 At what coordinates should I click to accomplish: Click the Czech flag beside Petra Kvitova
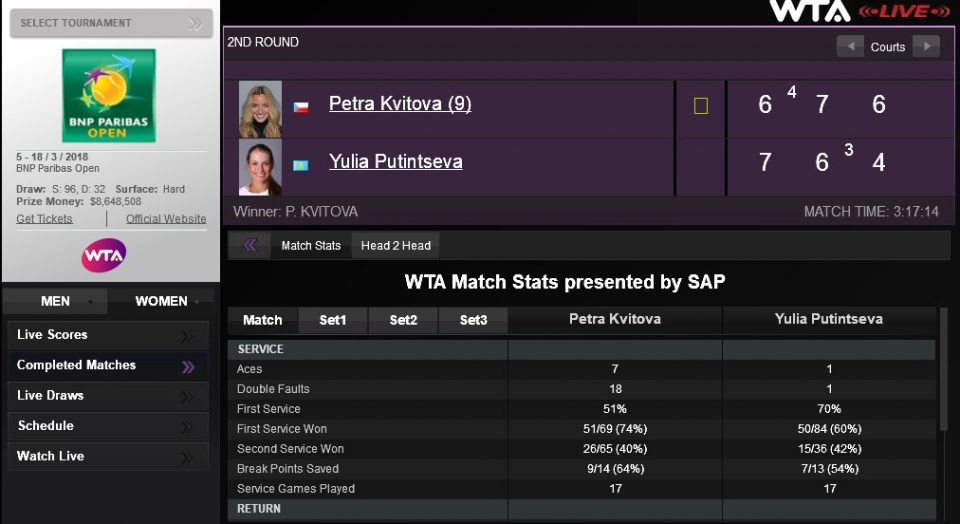pyautogui.click(x=300, y=106)
